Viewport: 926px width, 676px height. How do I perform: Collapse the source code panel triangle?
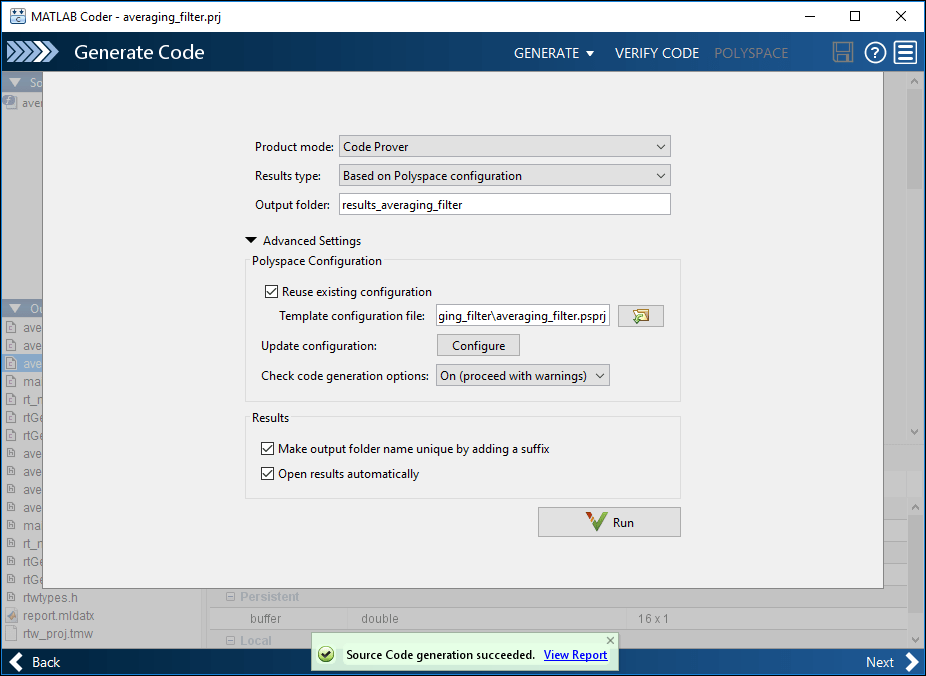15,83
